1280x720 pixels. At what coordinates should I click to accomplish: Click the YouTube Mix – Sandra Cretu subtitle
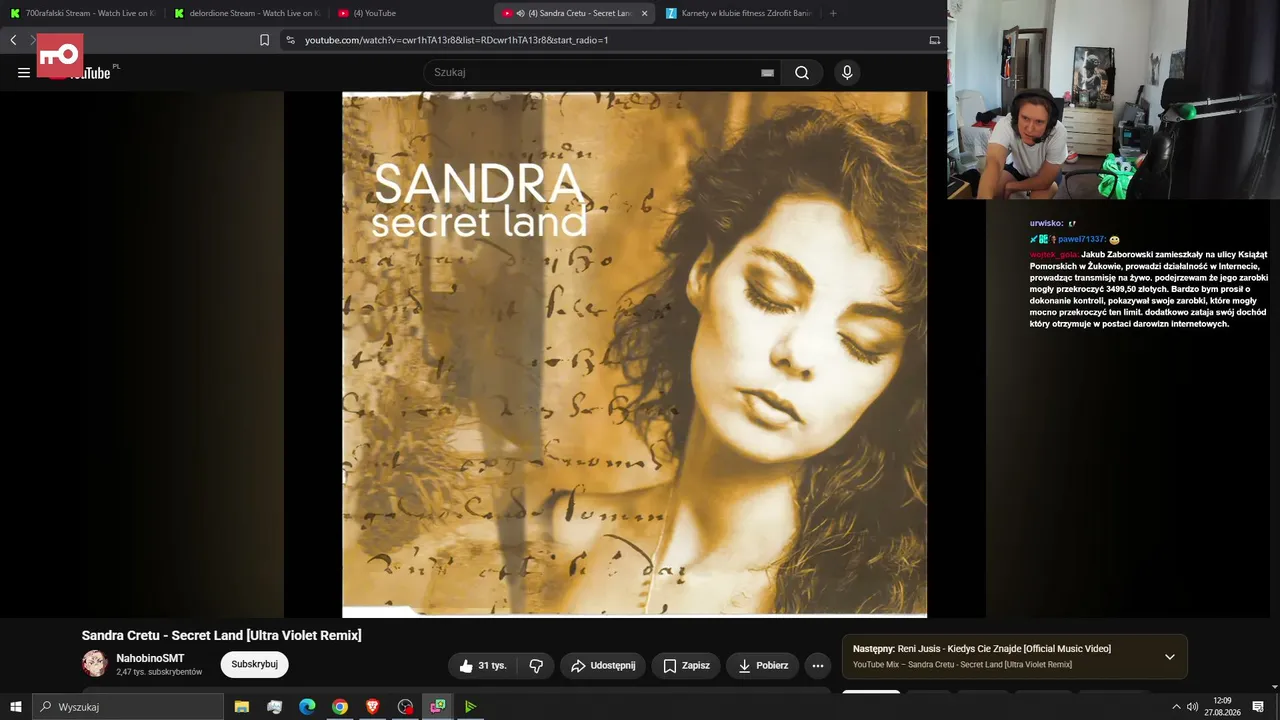click(x=962, y=665)
